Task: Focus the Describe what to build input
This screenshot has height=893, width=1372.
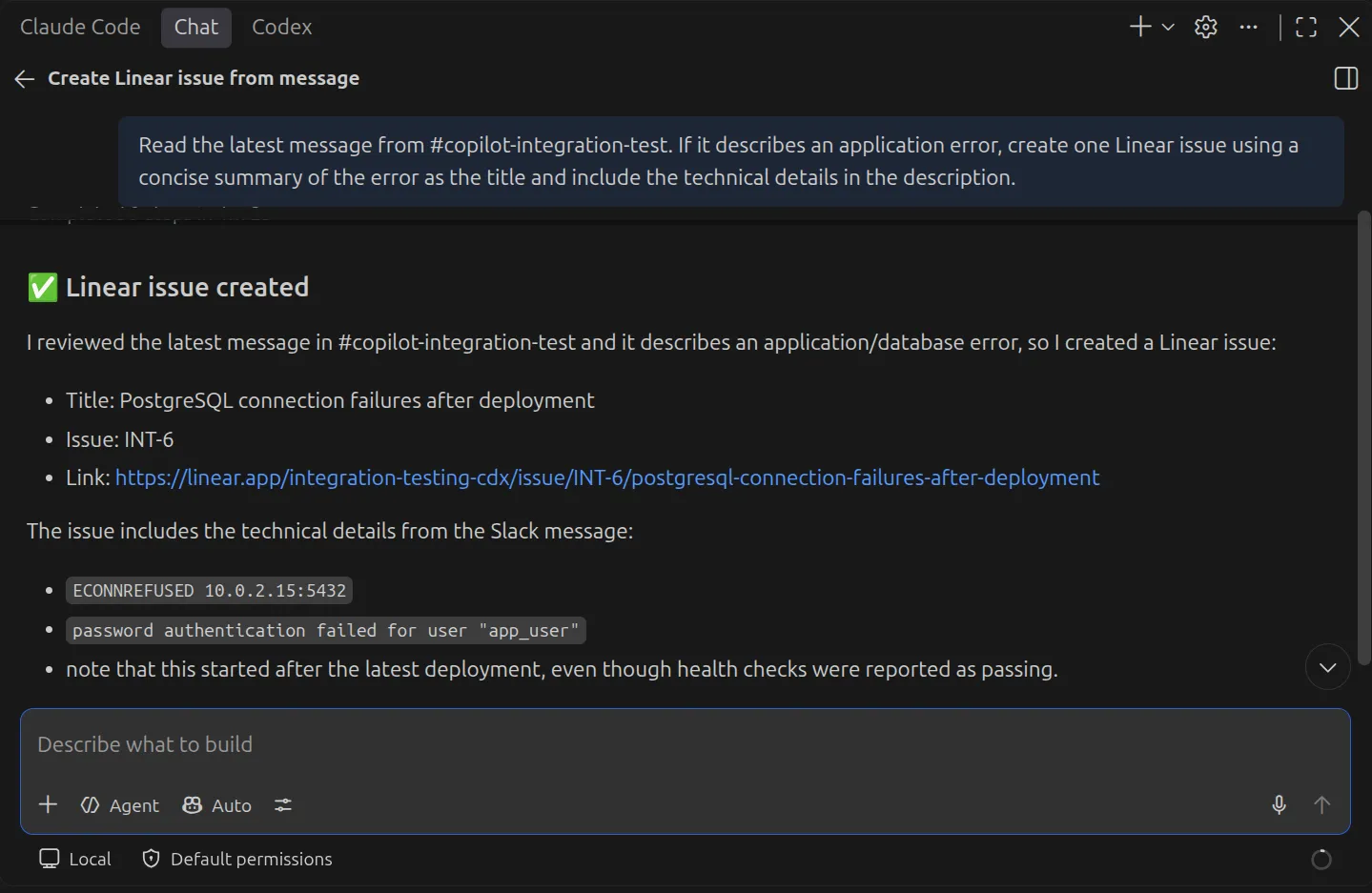Action: pos(685,744)
